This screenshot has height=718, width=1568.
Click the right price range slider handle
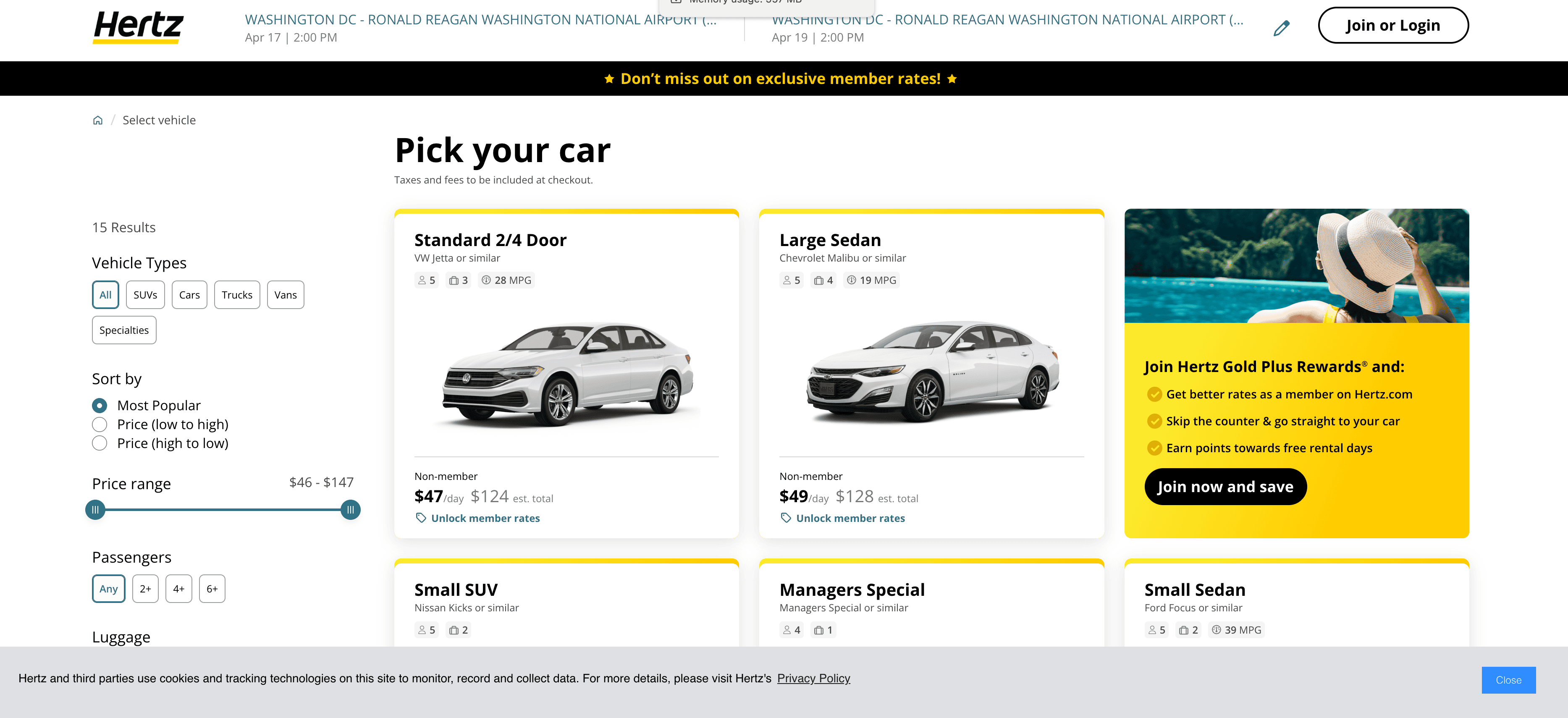(351, 510)
